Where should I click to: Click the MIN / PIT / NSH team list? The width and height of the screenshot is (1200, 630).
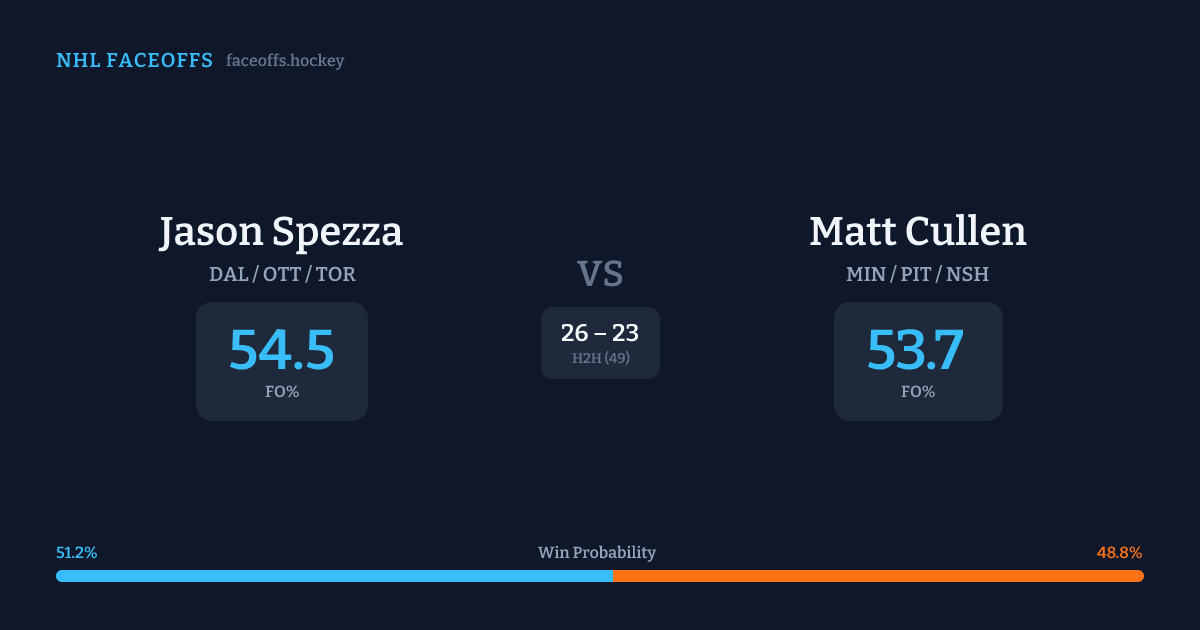click(917, 274)
